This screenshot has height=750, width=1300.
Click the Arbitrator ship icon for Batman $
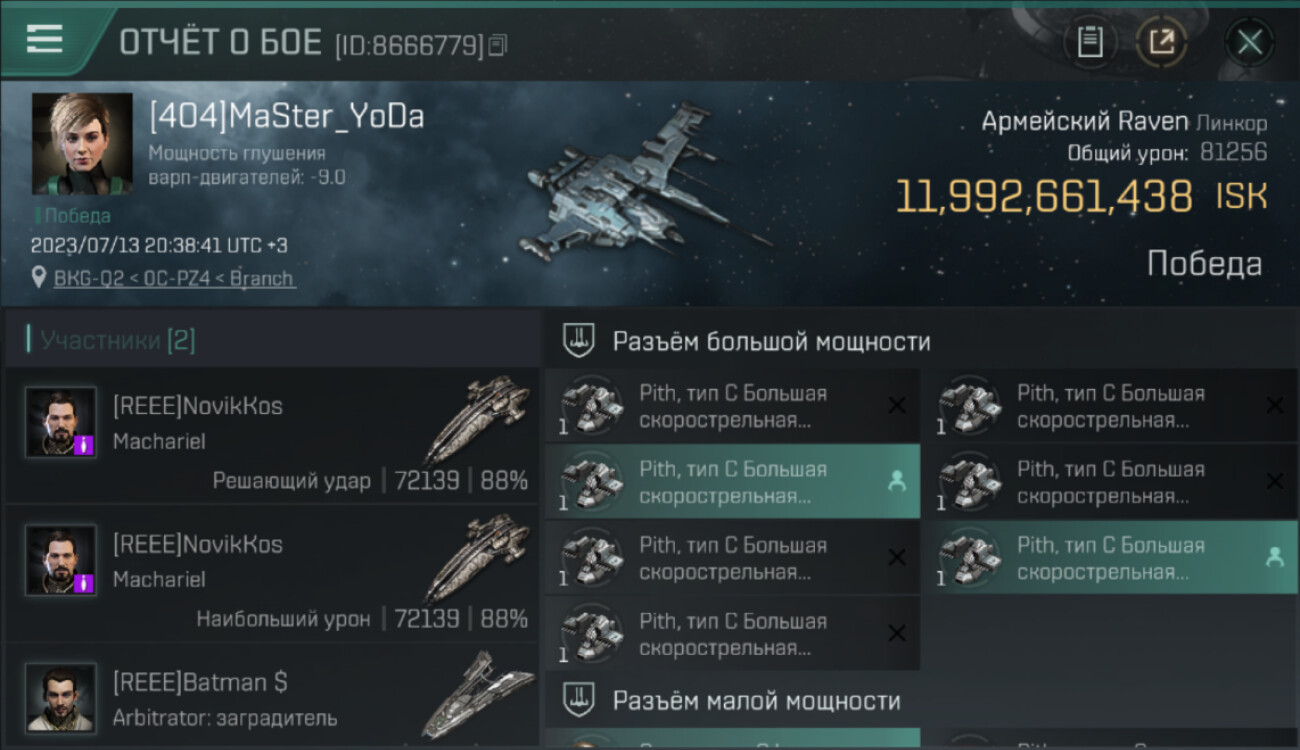click(x=476, y=694)
